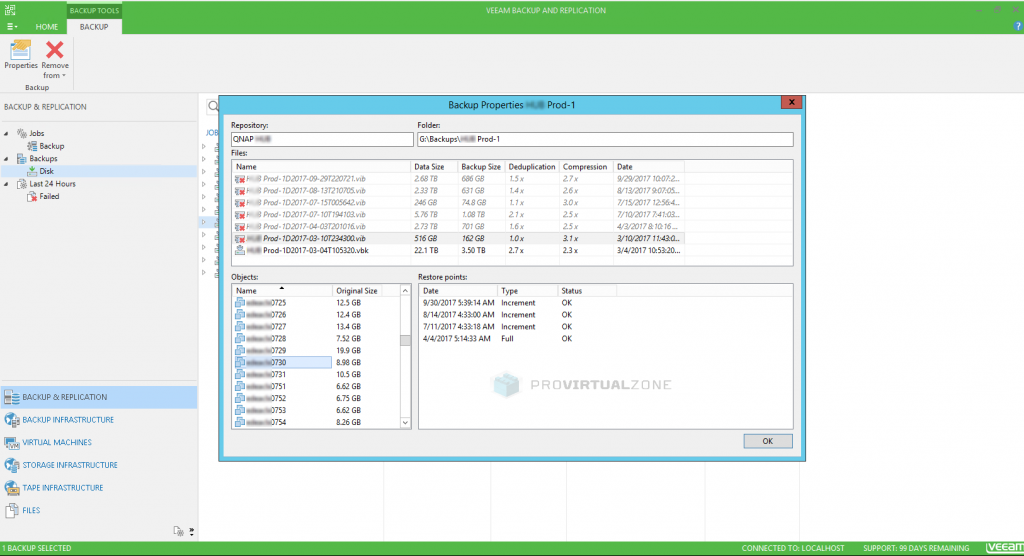Viewport: 1024px width, 556px height.
Task: Click the Tape Infrastructure icon
Action: click(x=12, y=488)
